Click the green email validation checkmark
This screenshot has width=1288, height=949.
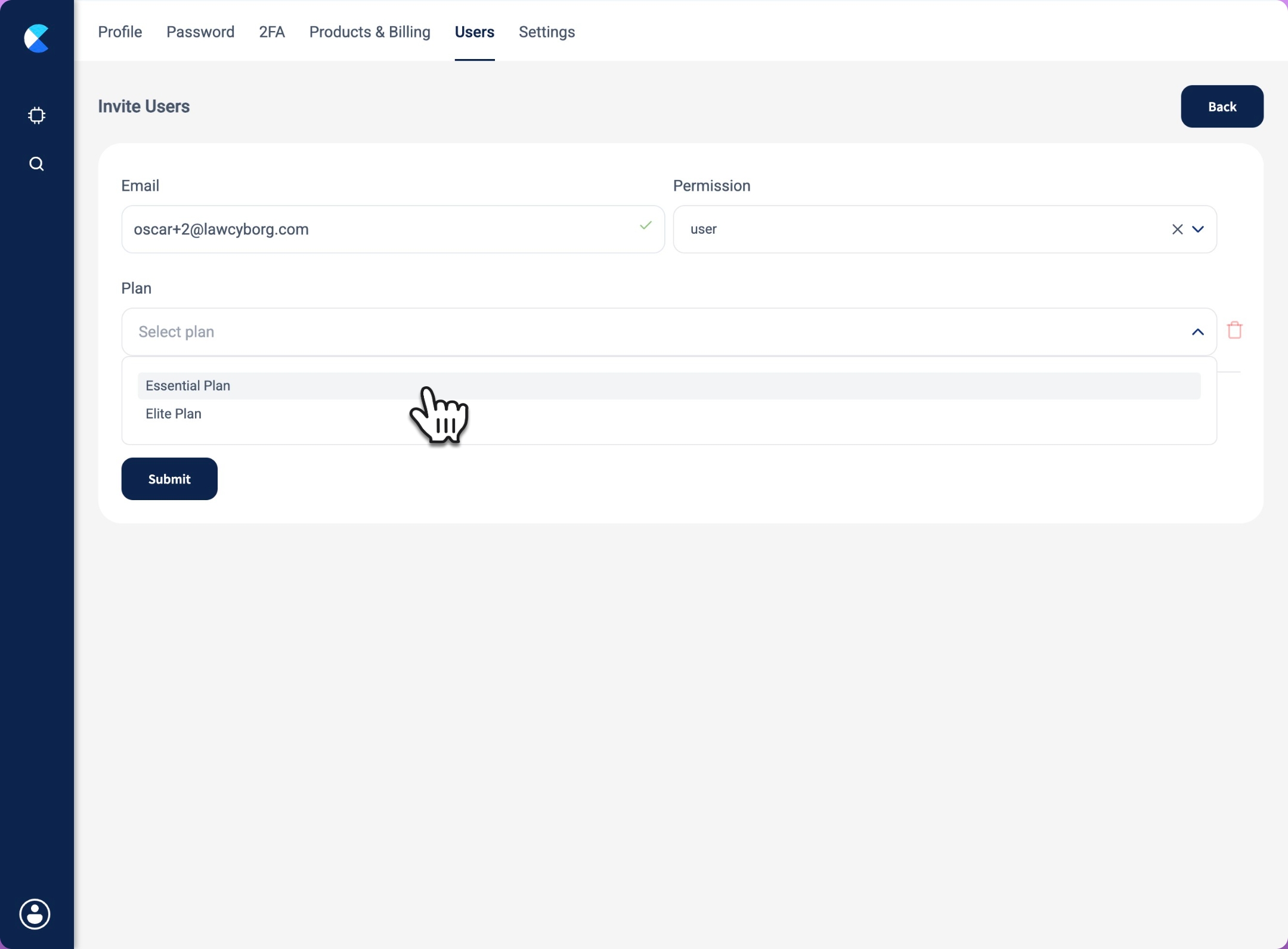point(645,225)
